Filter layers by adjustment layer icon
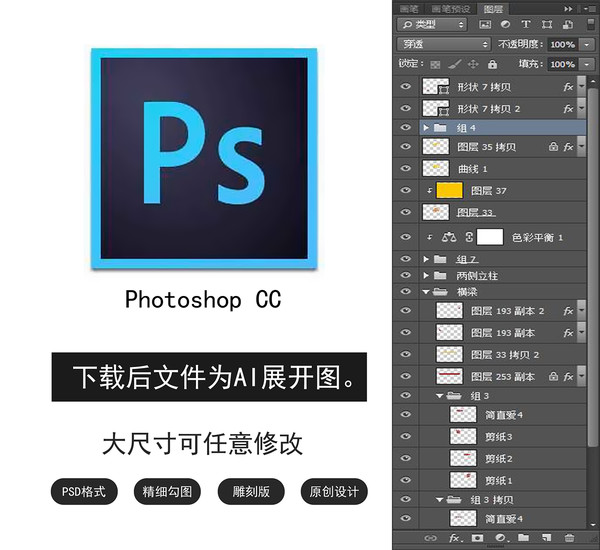 click(505, 24)
